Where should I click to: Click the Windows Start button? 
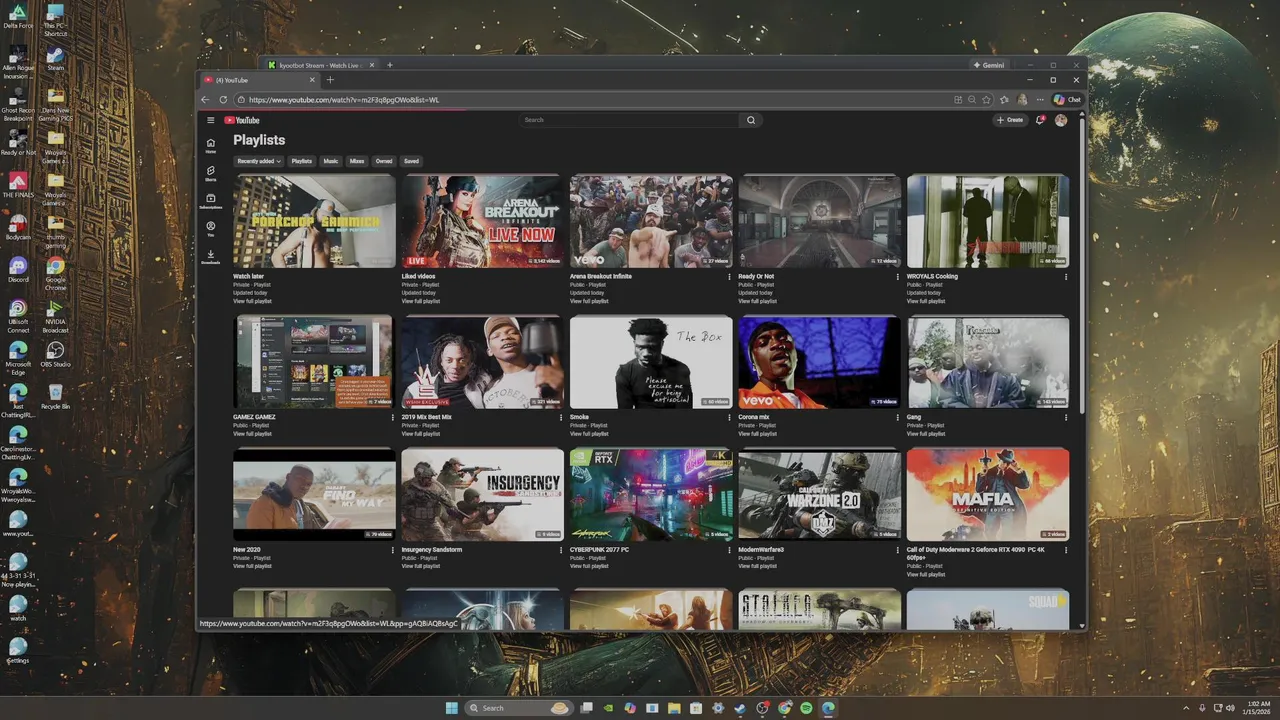click(x=451, y=708)
